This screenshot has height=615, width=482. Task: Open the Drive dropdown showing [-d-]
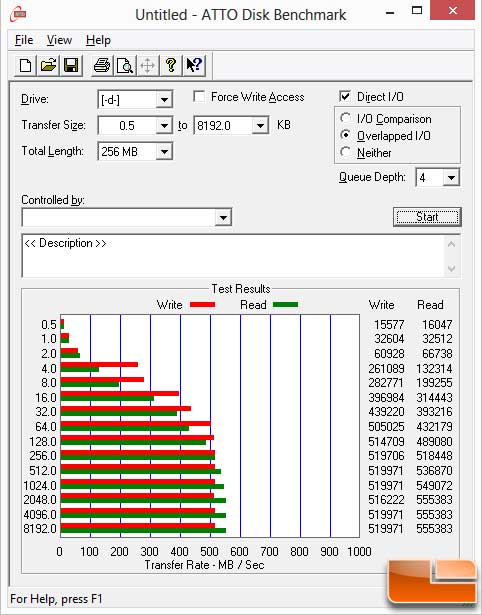tap(164, 100)
